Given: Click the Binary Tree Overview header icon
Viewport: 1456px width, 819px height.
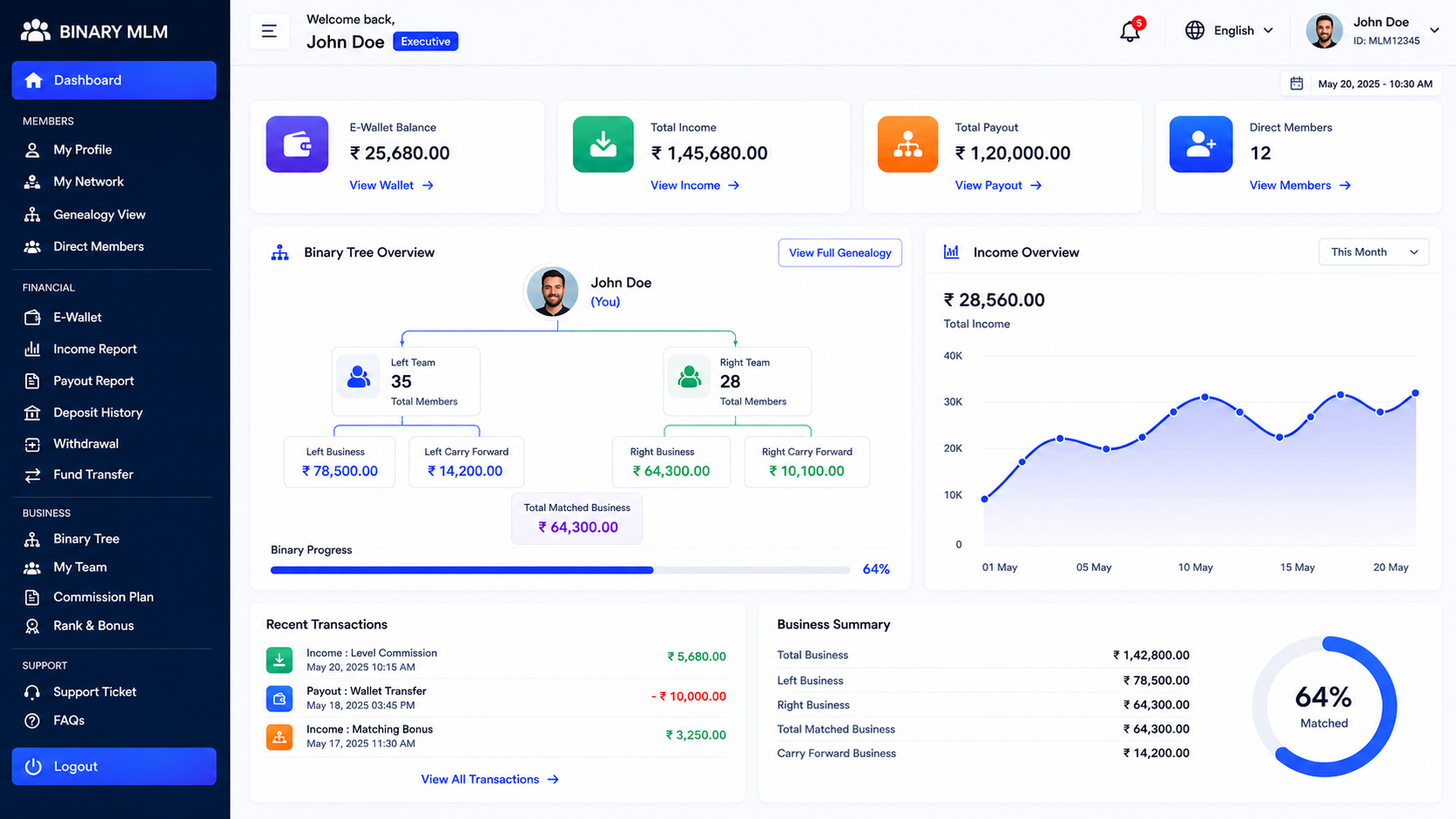Looking at the screenshot, I should coord(280,252).
